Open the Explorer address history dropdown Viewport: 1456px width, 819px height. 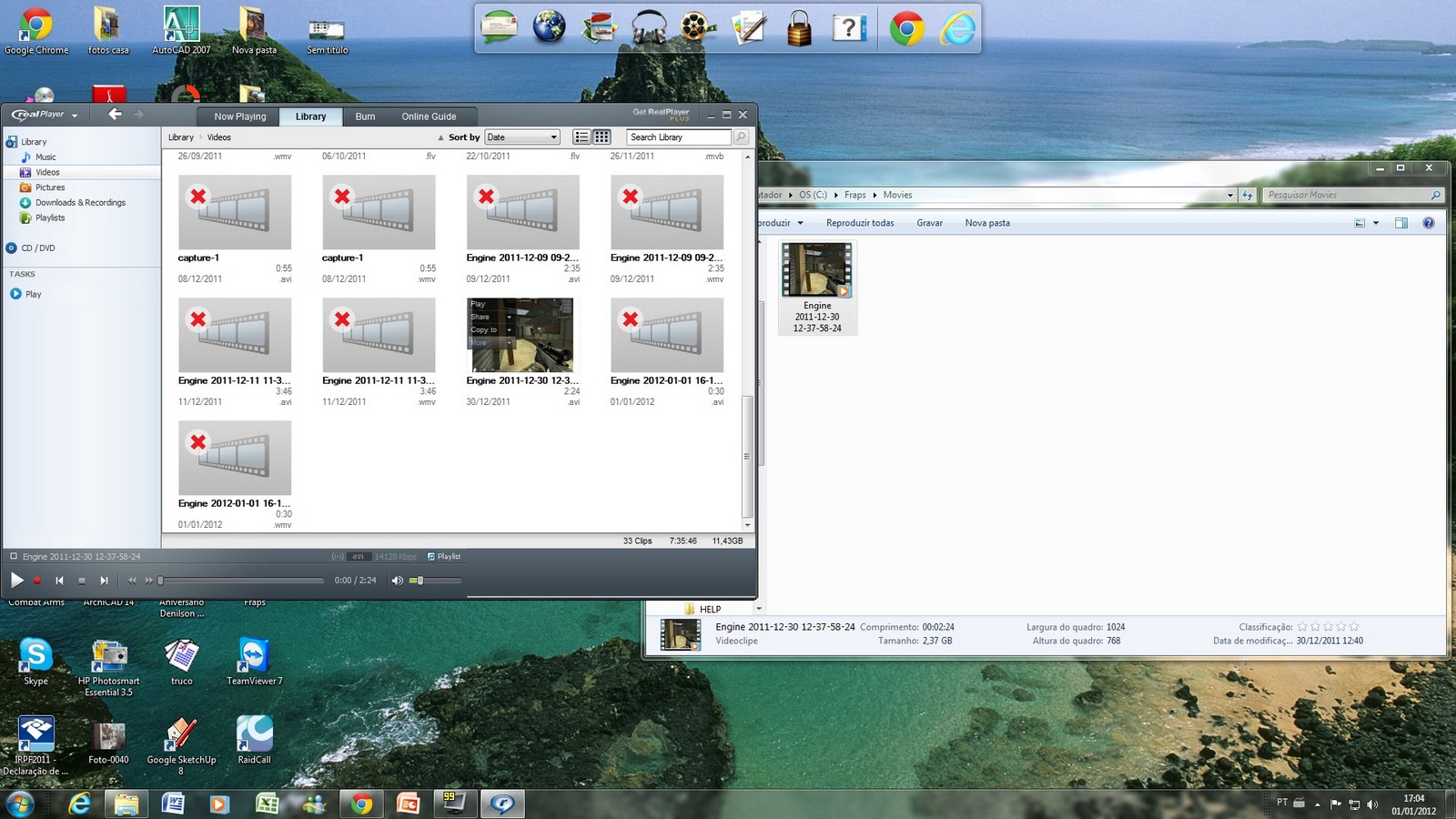(x=1230, y=195)
